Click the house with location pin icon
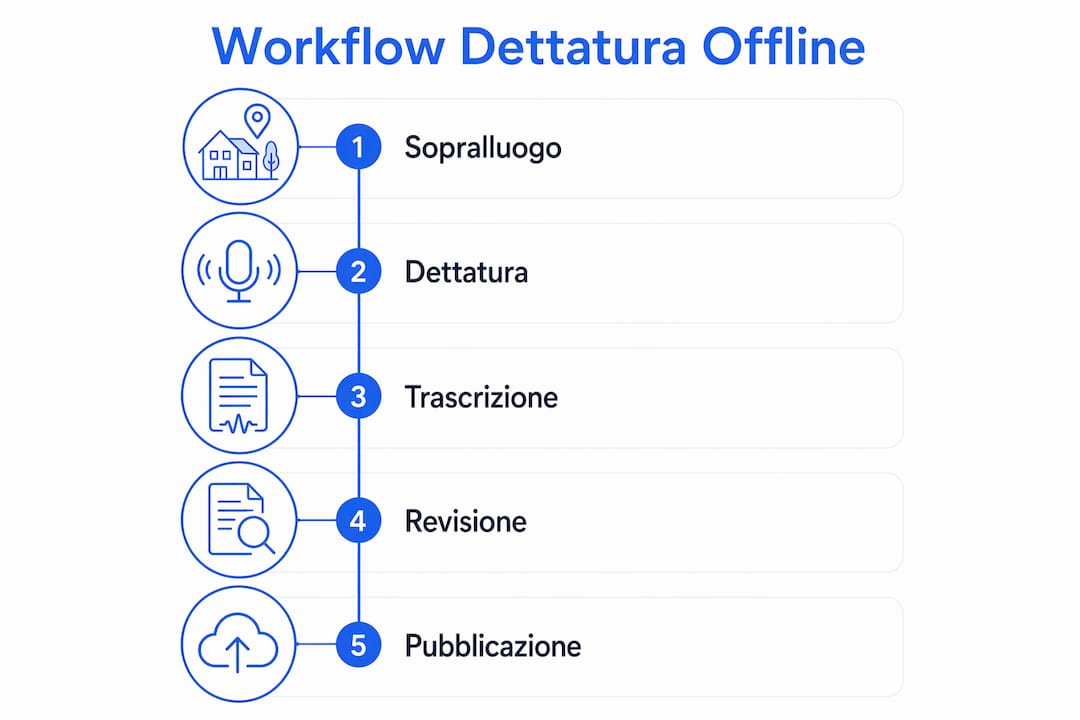This screenshot has width=1080, height=720. 240,146
